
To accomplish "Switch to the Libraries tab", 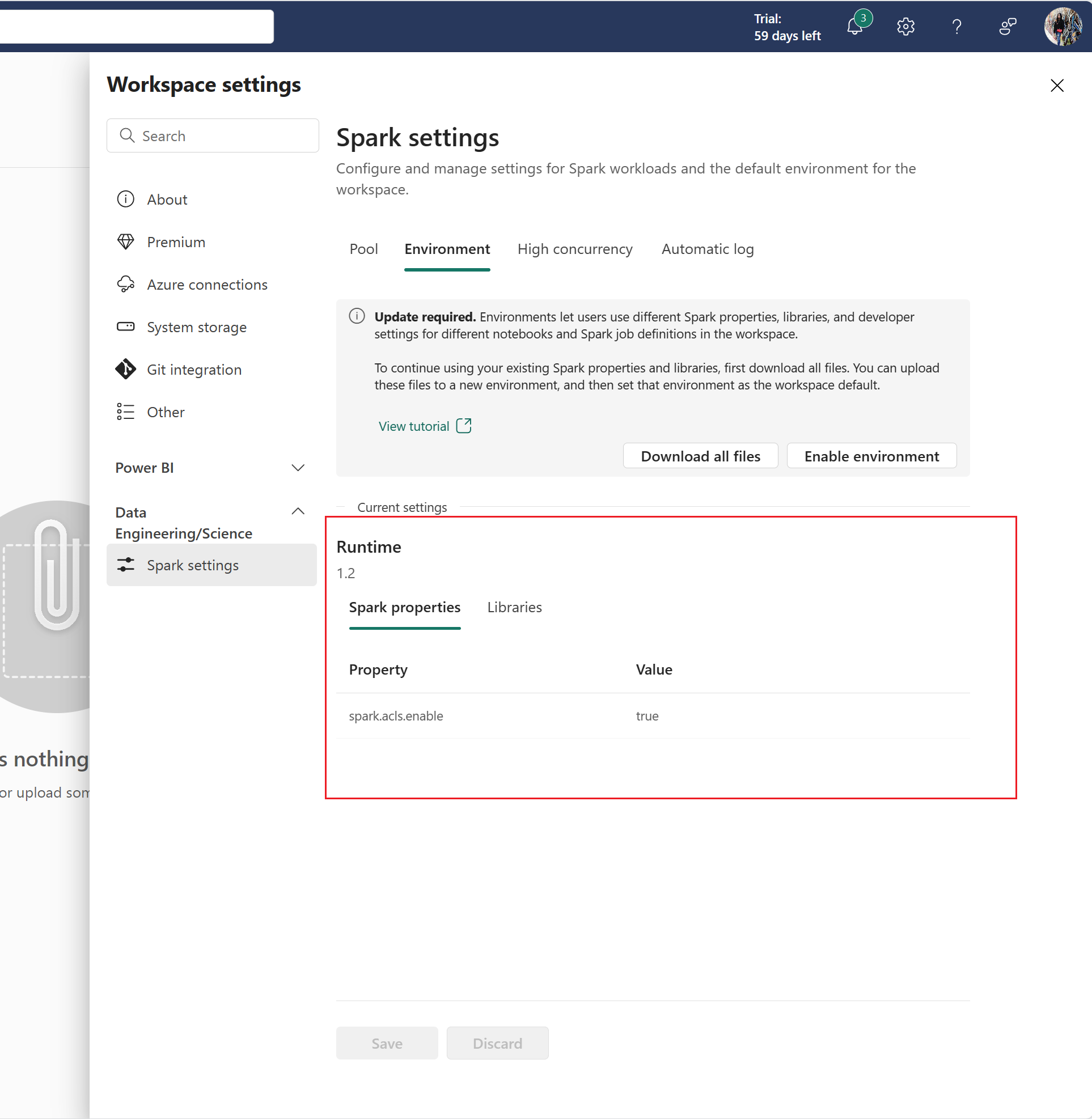I will coord(514,607).
